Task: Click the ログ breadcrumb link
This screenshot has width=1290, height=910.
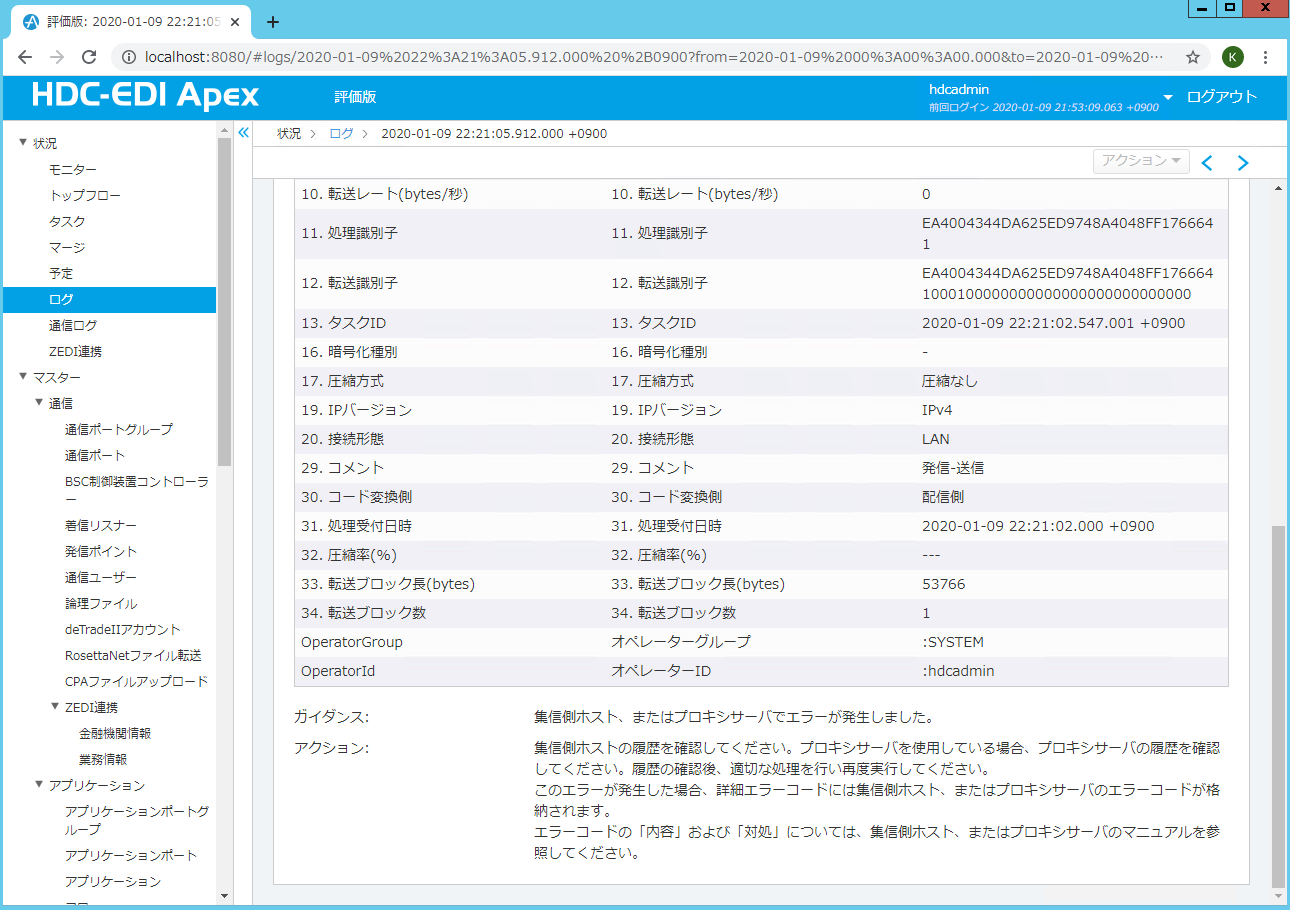Action: [x=341, y=133]
